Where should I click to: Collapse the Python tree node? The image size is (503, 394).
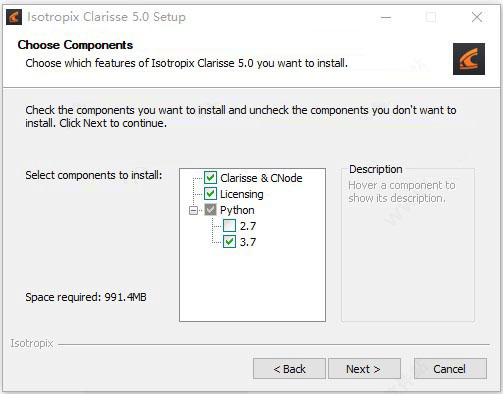point(193,210)
